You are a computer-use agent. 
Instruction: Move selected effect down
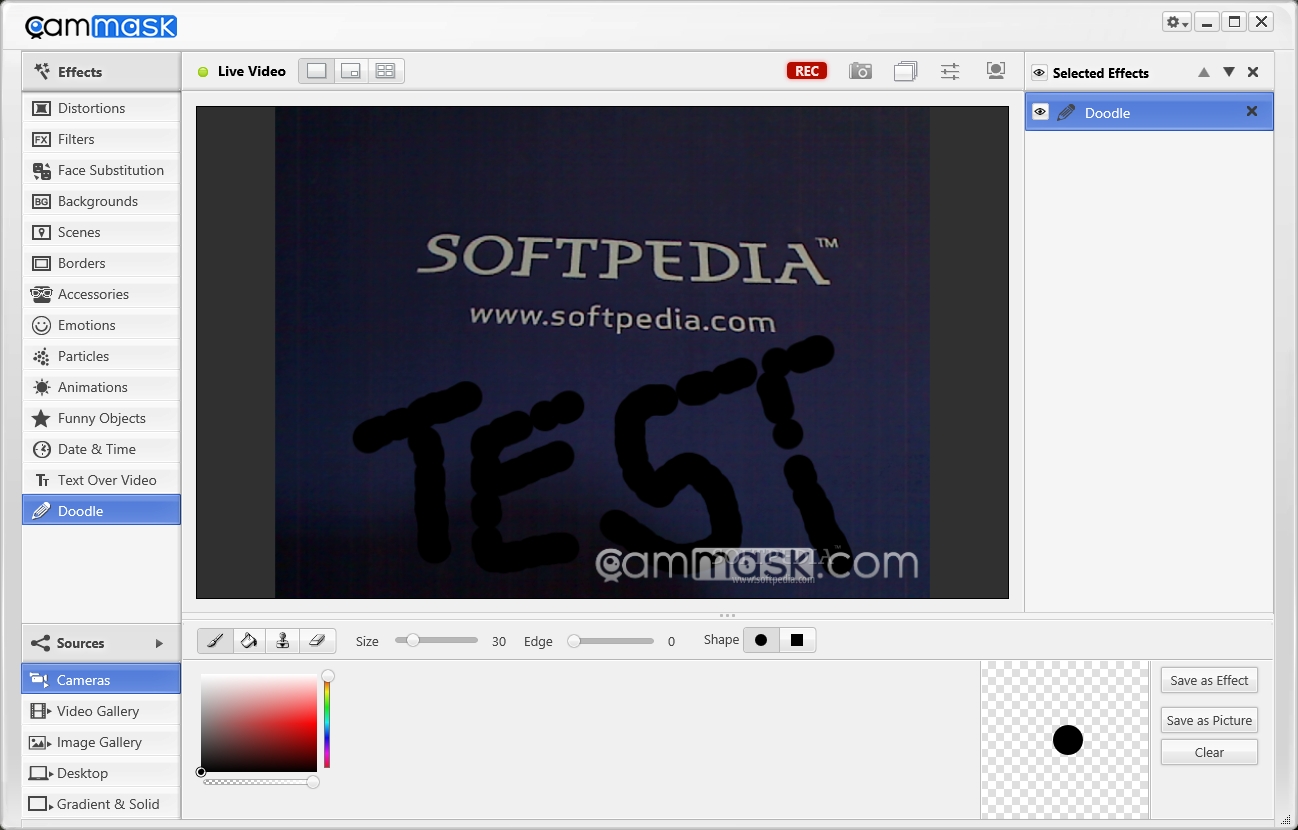pos(1229,72)
